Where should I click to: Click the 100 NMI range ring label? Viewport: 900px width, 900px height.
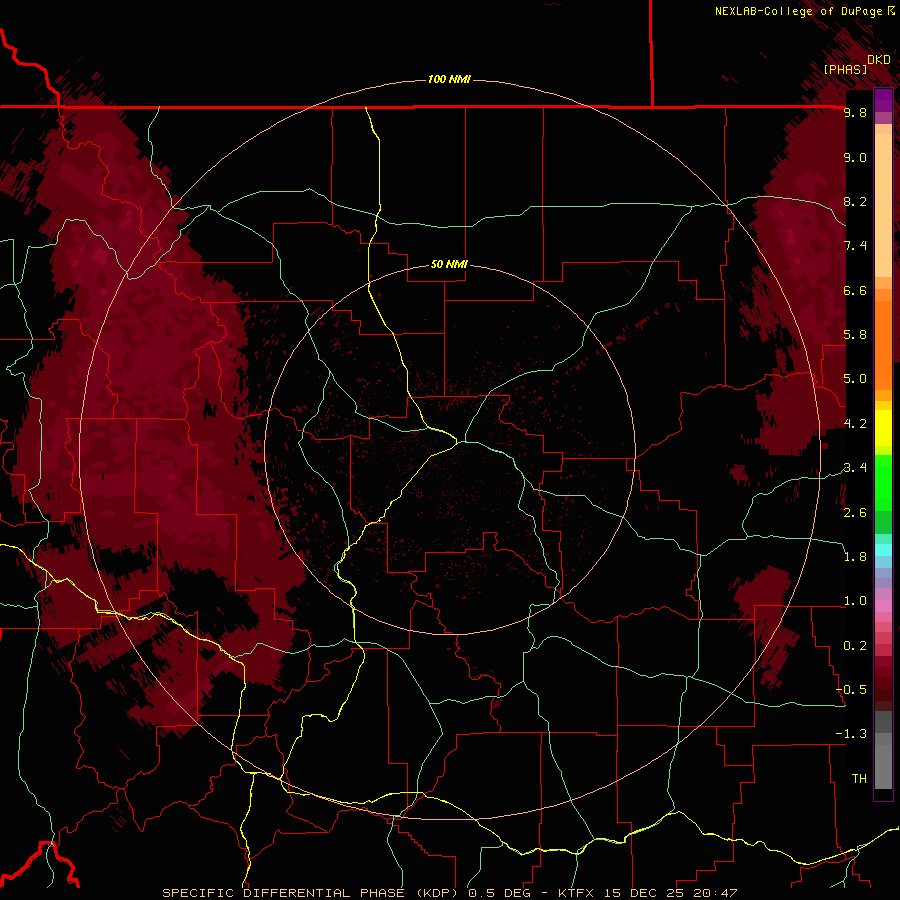coord(449,79)
